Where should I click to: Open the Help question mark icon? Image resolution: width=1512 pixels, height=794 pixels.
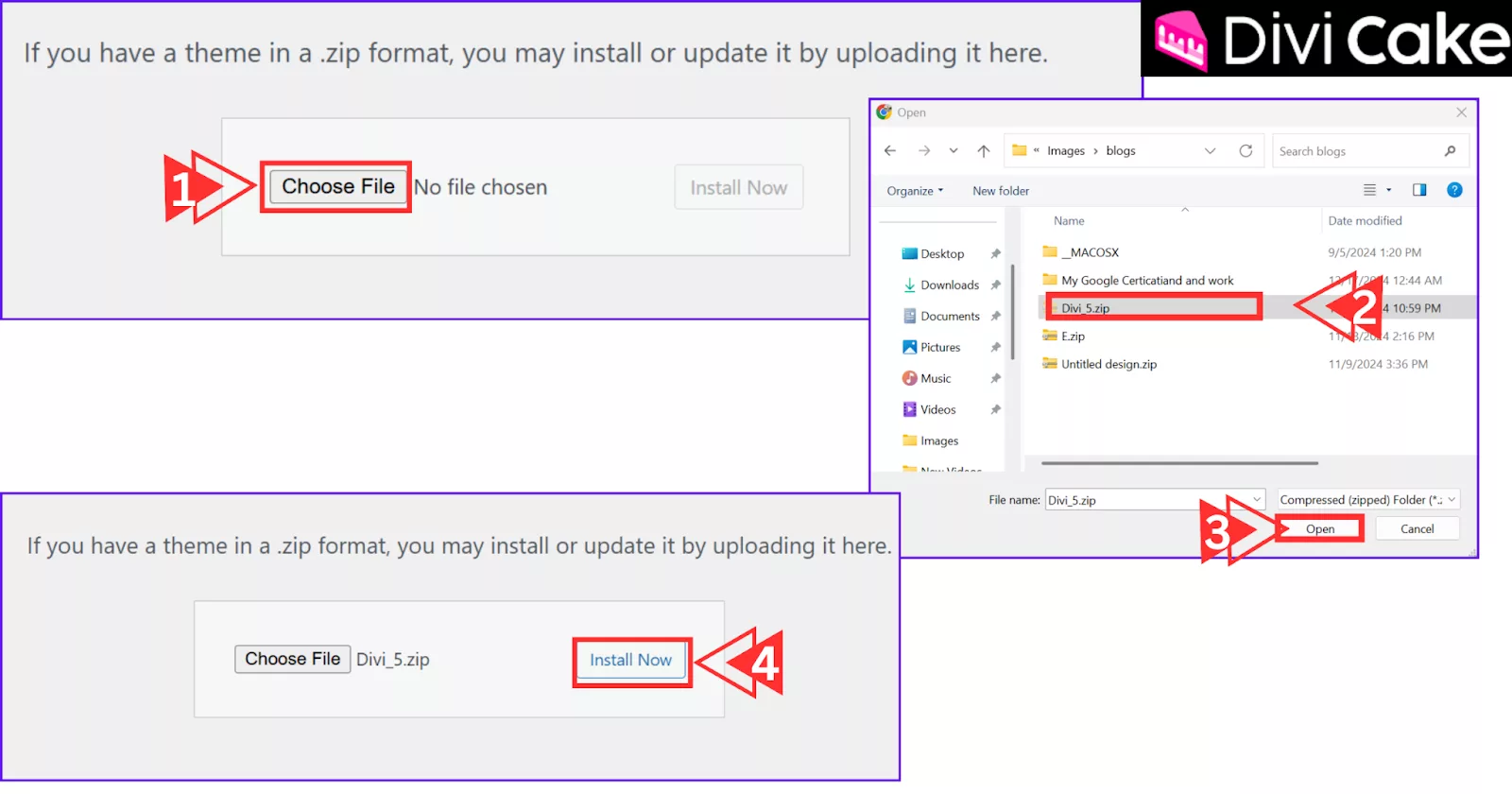(1454, 190)
